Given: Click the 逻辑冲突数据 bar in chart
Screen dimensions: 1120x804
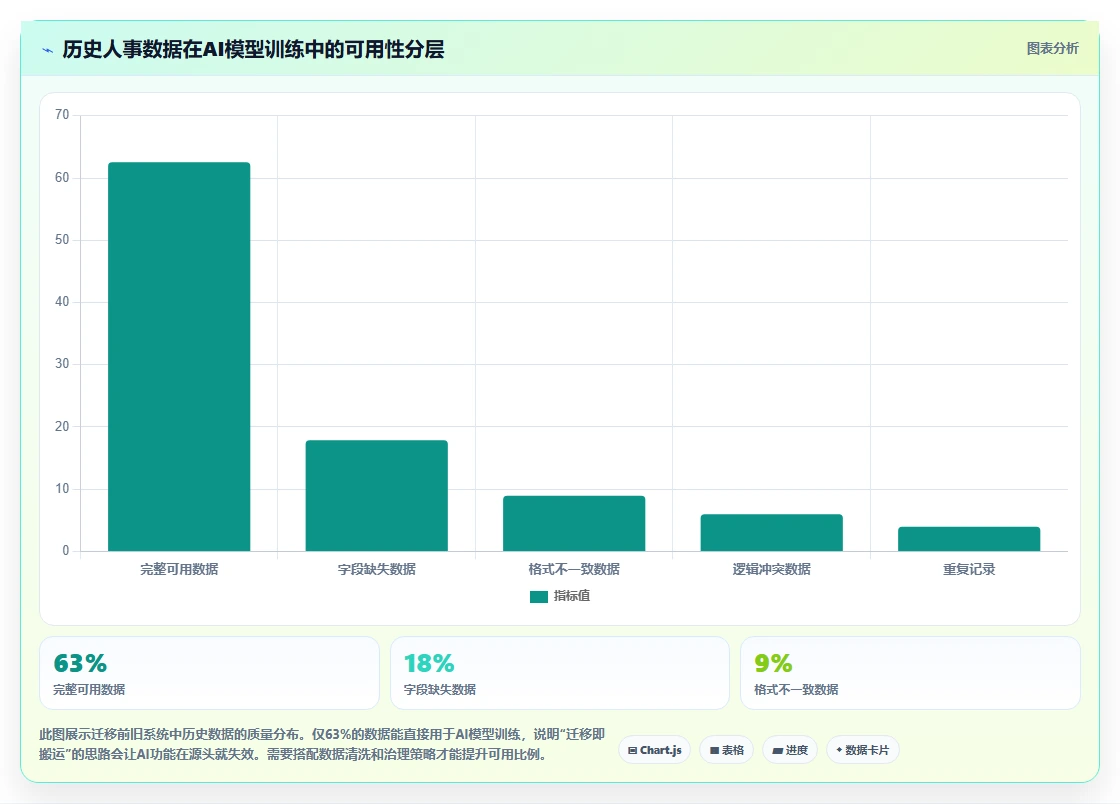Looking at the screenshot, I should coord(771,533).
